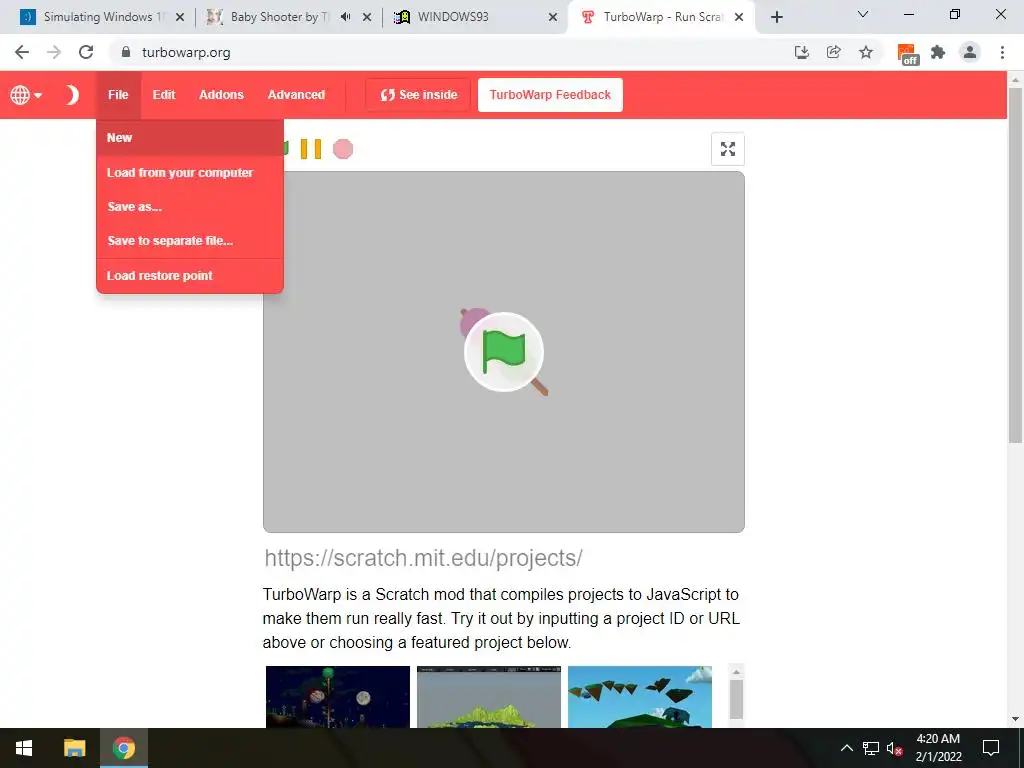1024x768 pixels.
Task: View site lock information
Action: 126,52
